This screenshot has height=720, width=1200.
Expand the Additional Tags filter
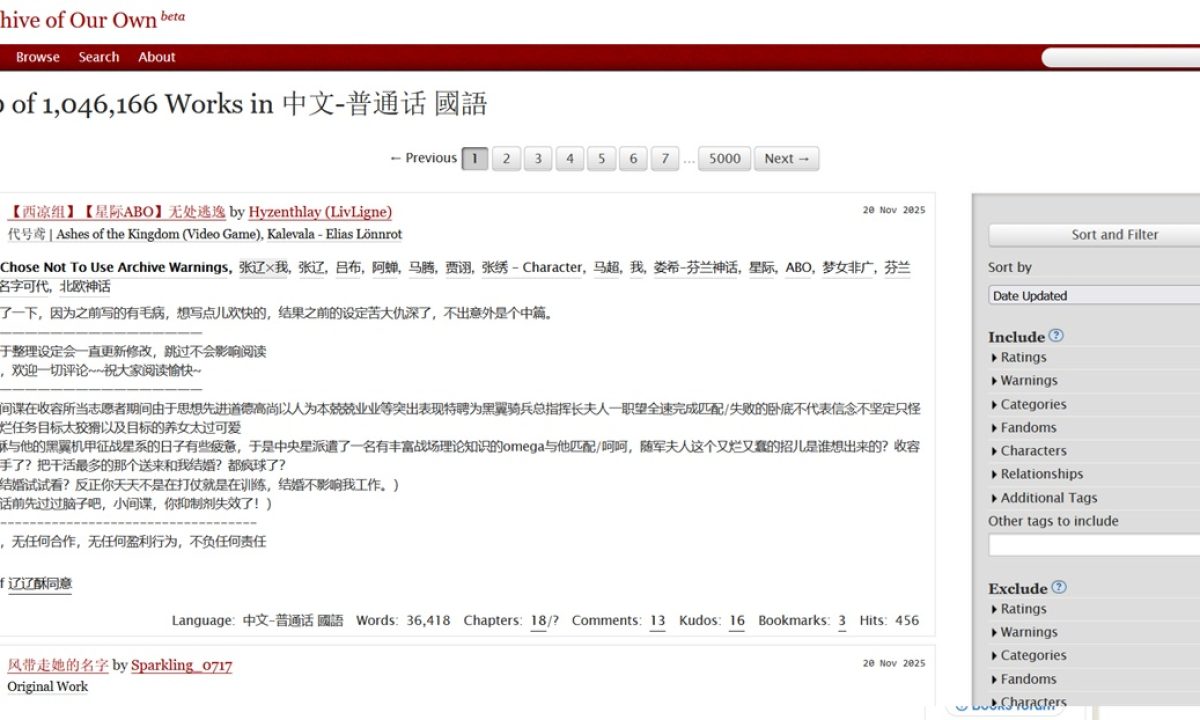click(x=1046, y=497)
